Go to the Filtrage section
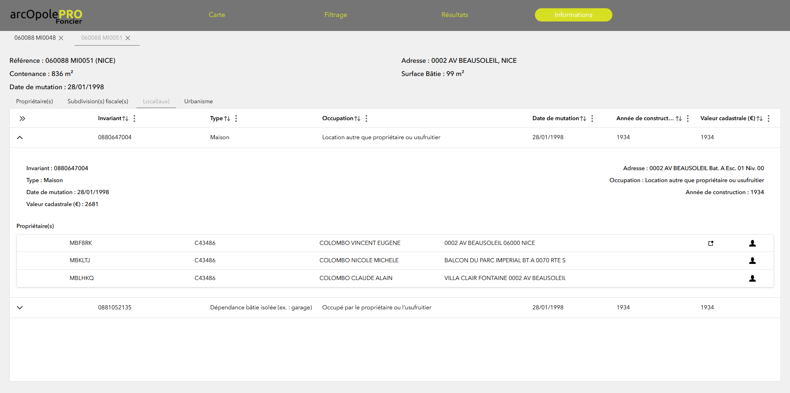The image size is (790, 393). [x=336, y=15]
